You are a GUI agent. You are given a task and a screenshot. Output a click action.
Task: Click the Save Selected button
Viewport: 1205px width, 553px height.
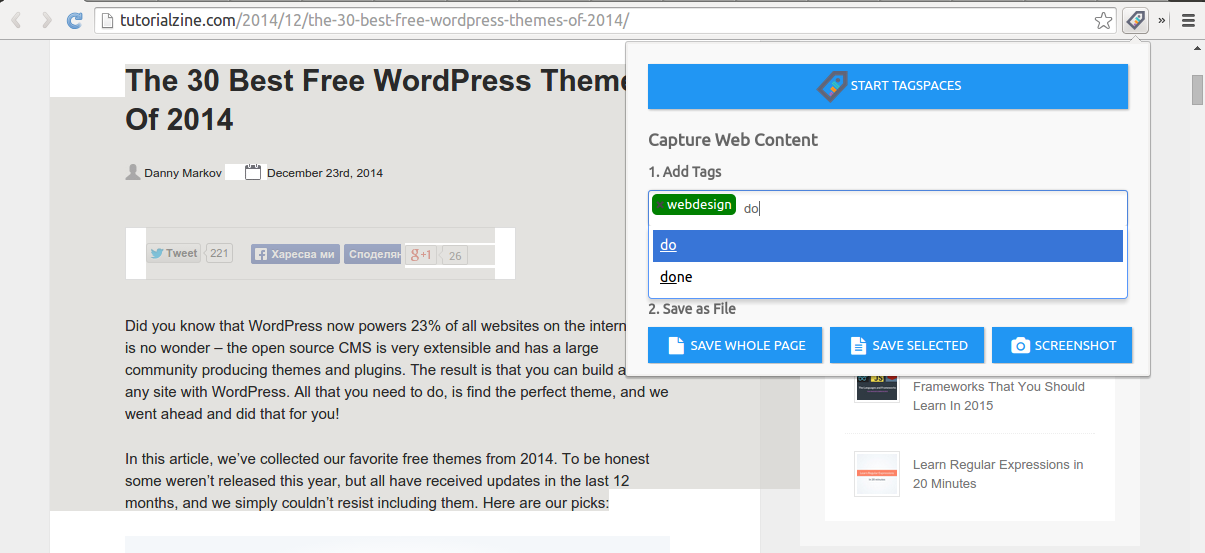coord(907,345)
